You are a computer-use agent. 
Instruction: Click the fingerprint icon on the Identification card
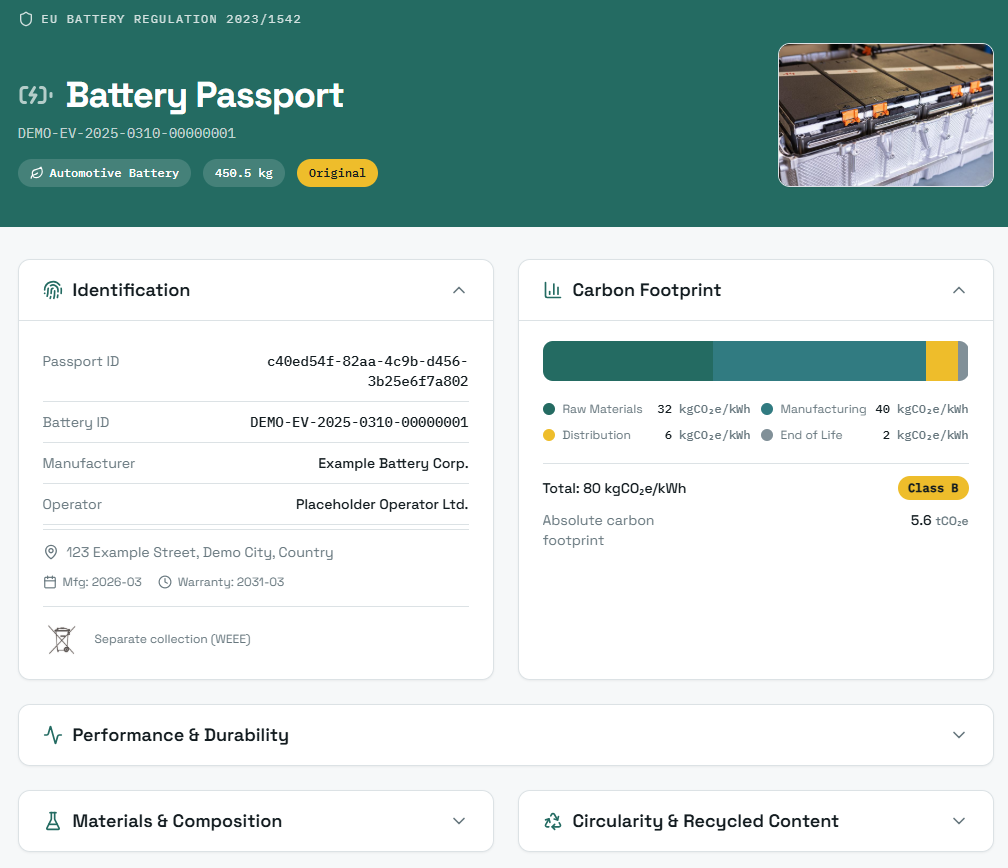[51, 290]
